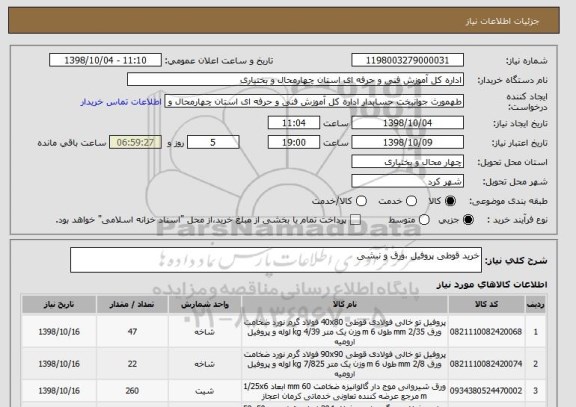Click the 40x80 profile product name cell
Image resolution: width=576 pixels, height=407 pixels.
coord(345,332)
